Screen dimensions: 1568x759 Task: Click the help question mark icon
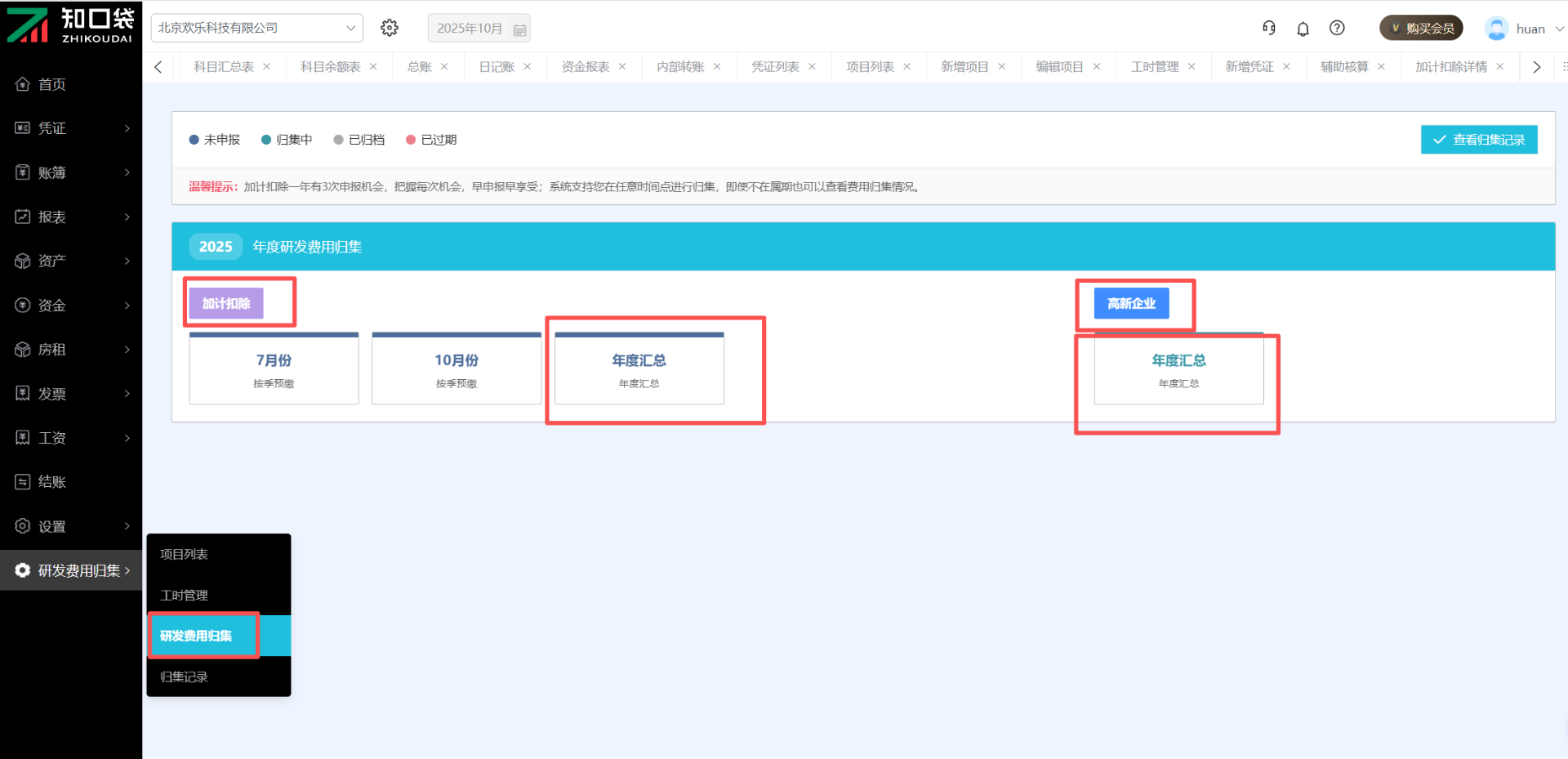1337,28
